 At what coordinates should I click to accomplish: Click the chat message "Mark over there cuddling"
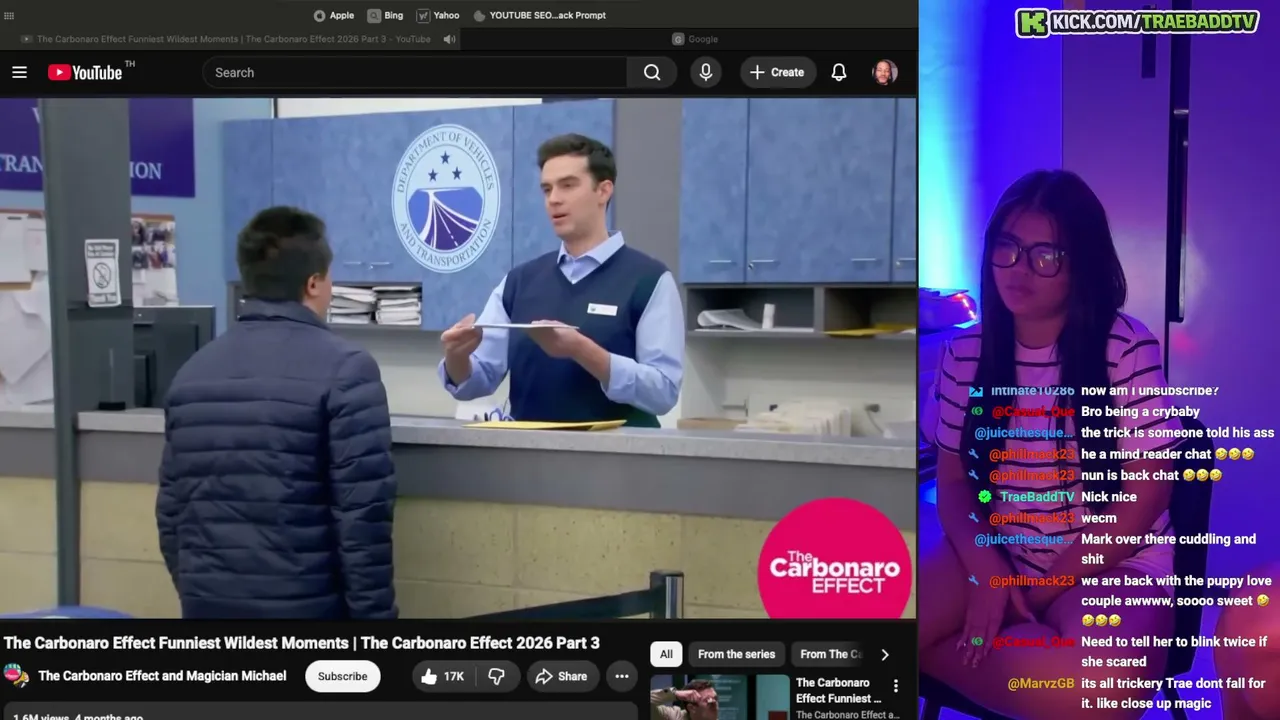[1168, 549]
